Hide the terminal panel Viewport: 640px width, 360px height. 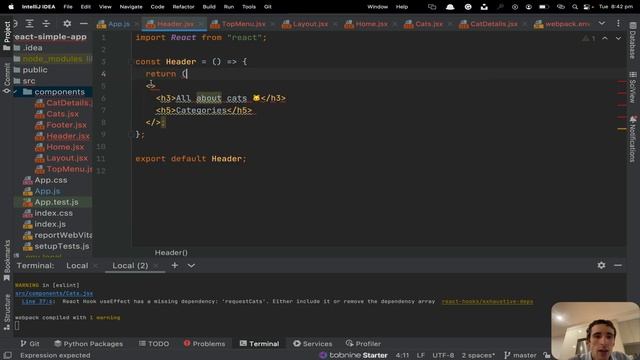tap(618, 265)
